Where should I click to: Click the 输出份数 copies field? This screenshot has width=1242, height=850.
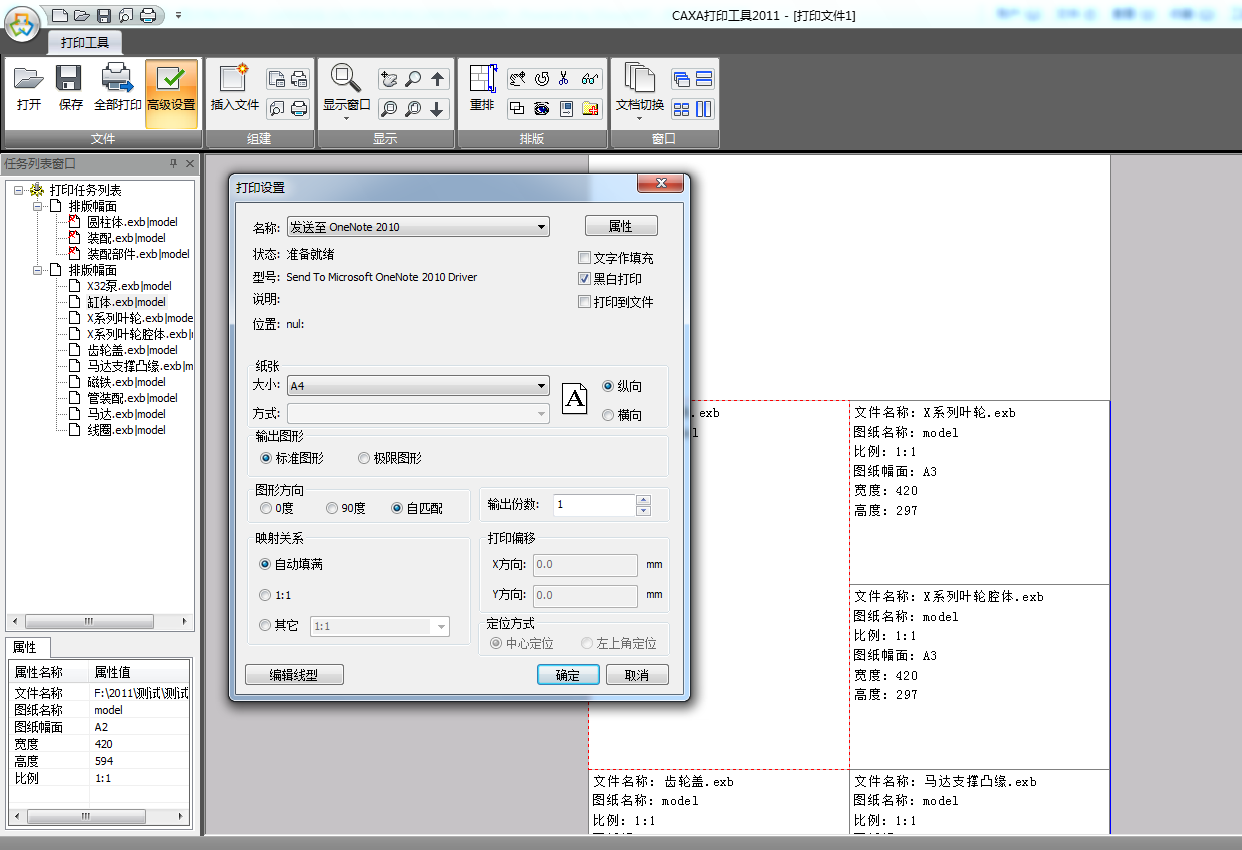594,505
